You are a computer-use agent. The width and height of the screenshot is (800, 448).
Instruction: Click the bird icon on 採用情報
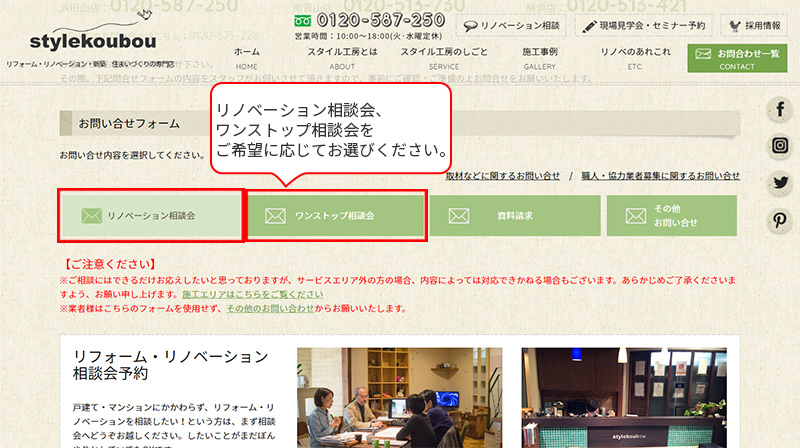[x=734, y=26]
